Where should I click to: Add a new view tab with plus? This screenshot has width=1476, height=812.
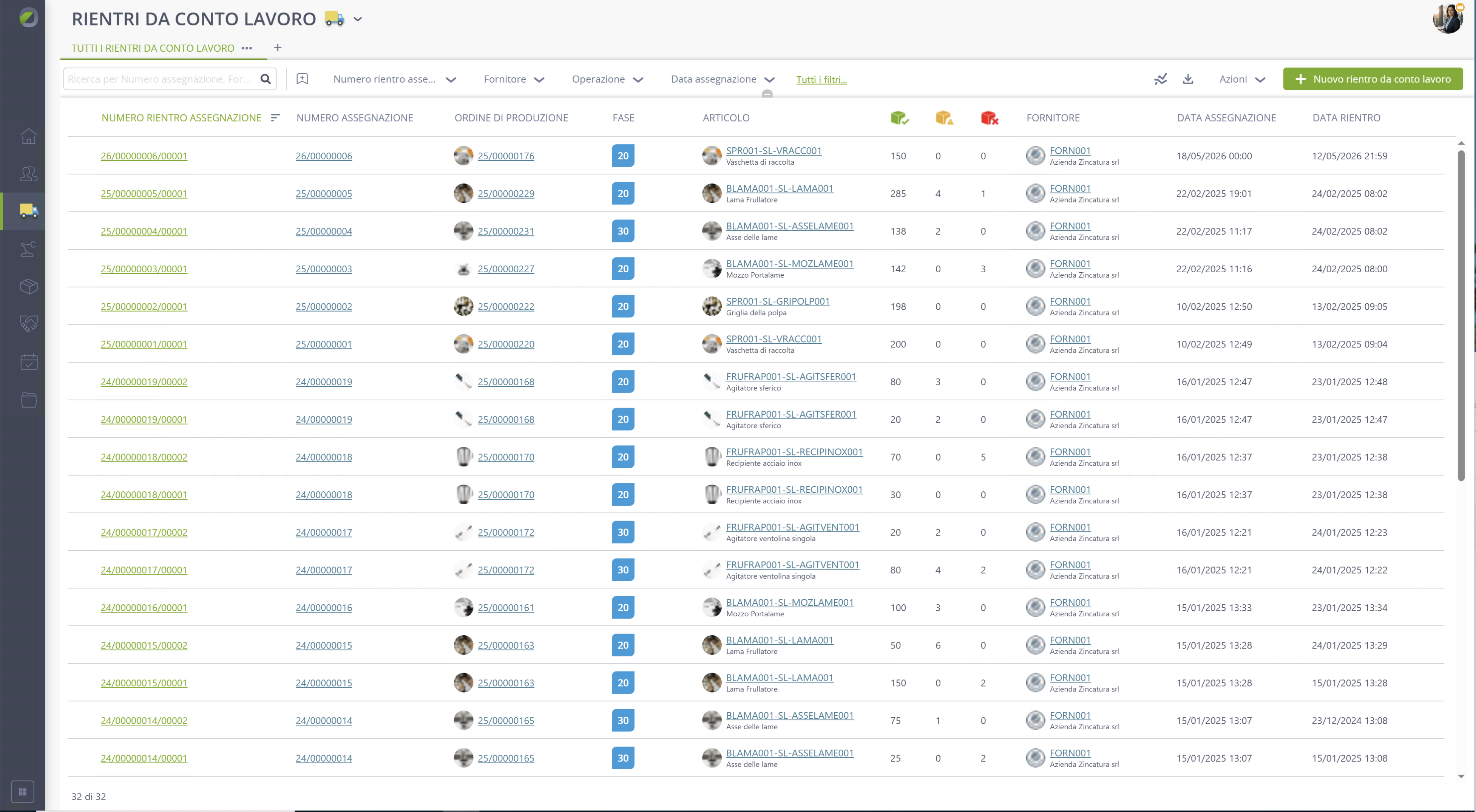pos(277,48)
